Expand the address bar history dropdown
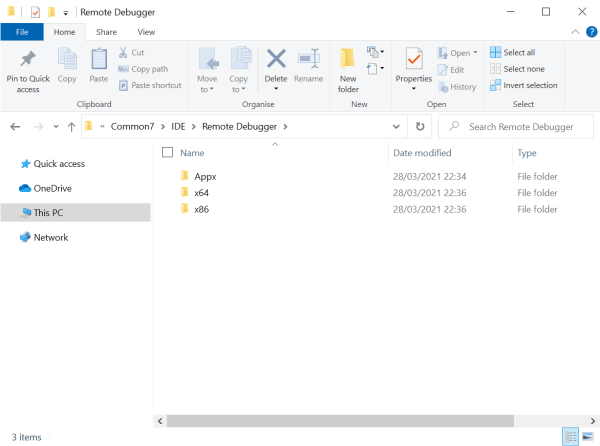The width and height of the screenshot is (600, 446). [x=396, y=127]
